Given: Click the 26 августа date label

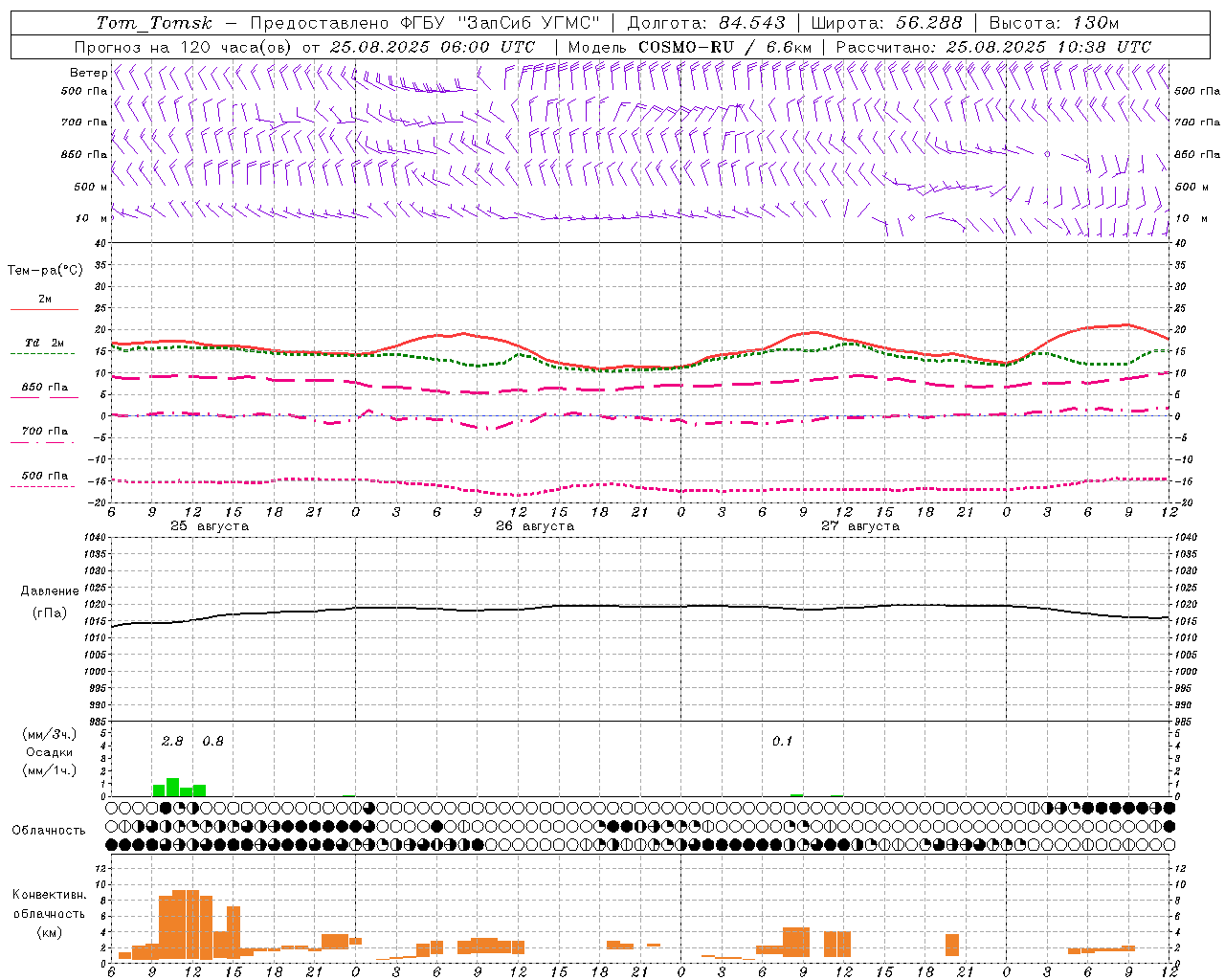Looking at the screenshot, I should pos(535,526).
